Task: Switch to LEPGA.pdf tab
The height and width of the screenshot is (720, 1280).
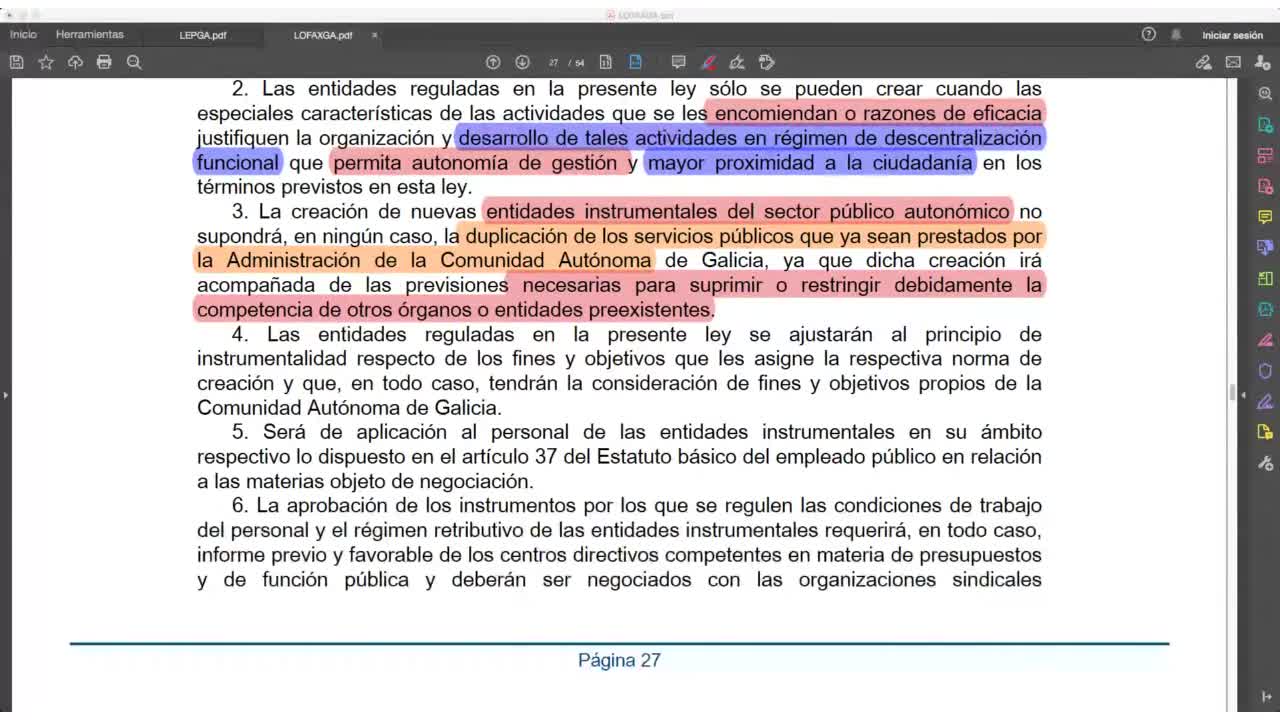Action: click(x=203, y=35)
